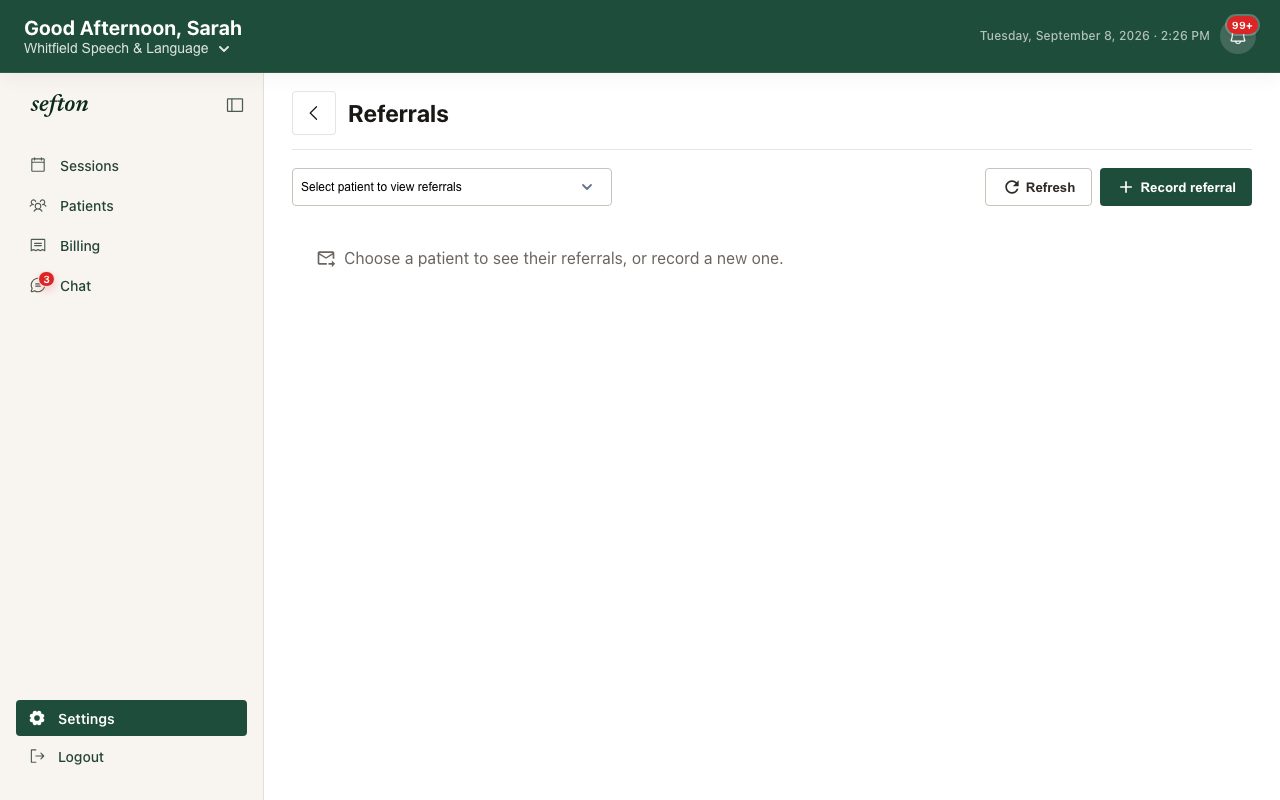Click the sefton logo

pyautogui.click(x=60, y=104)
